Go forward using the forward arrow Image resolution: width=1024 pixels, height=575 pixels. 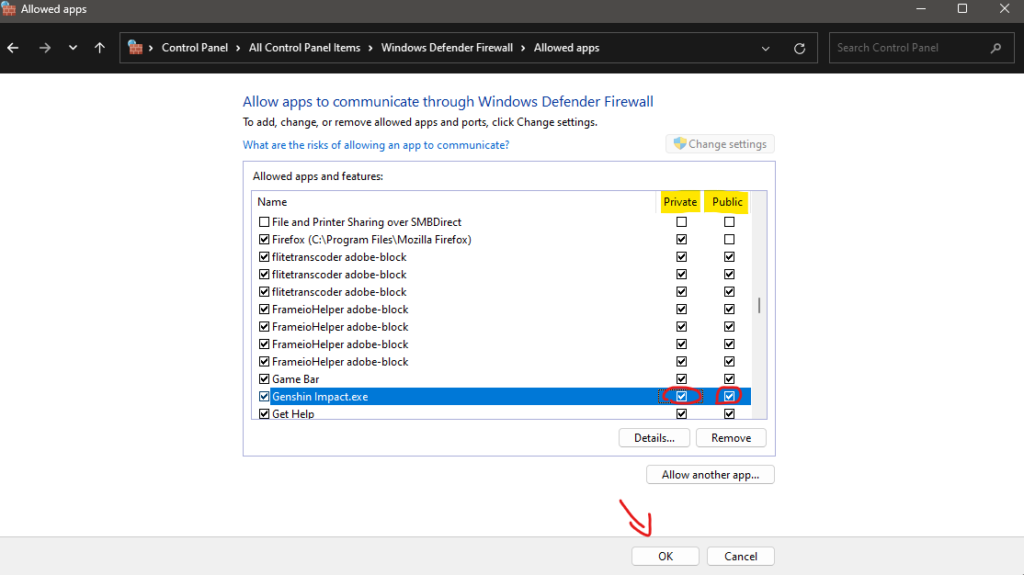44,48
